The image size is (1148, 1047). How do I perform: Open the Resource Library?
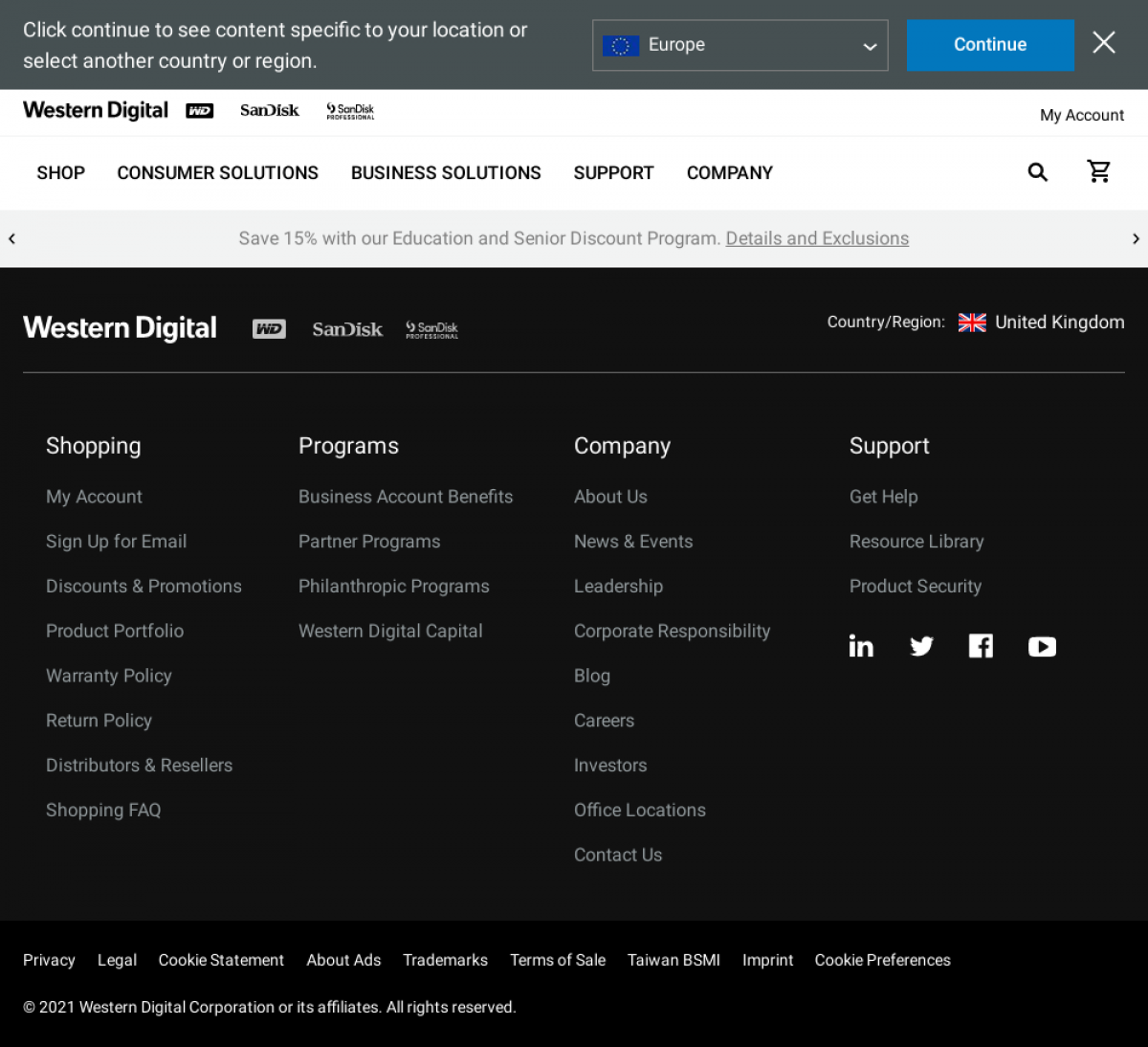pyautogui.click(x=916, y=542)
